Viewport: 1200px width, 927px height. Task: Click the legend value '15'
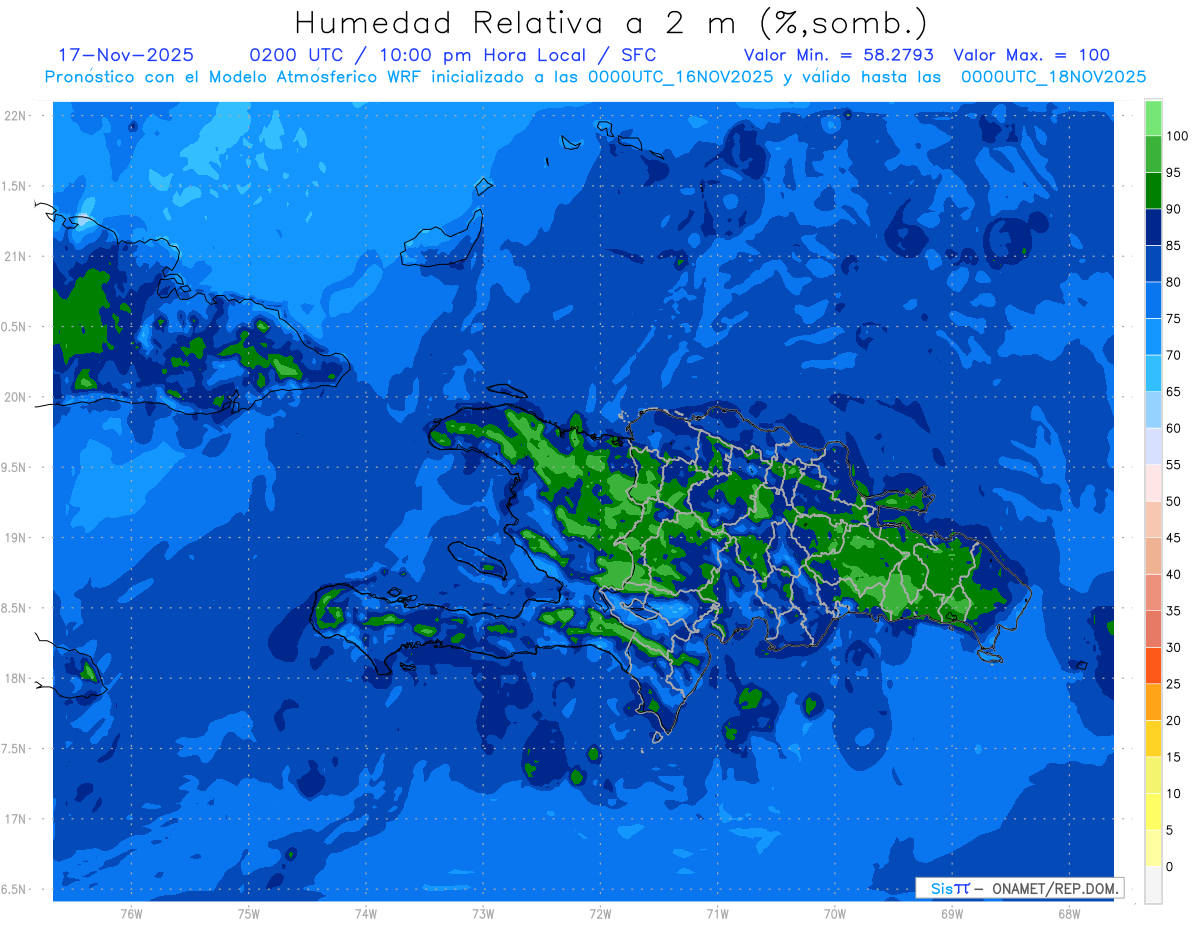click(x=1173, y=757)
